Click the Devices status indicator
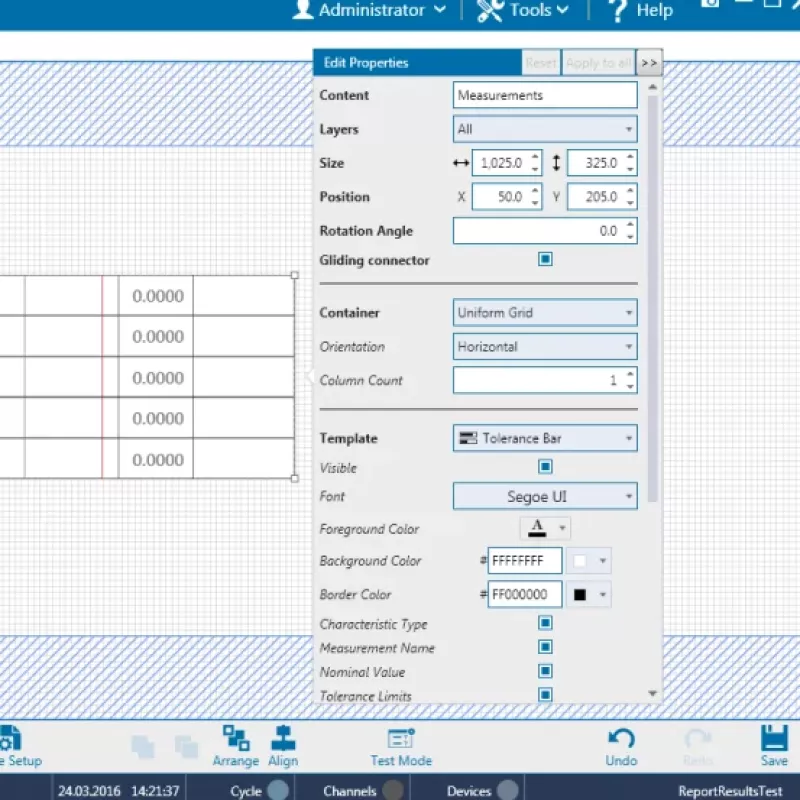The image size is (800, 800). click(508, 790)
